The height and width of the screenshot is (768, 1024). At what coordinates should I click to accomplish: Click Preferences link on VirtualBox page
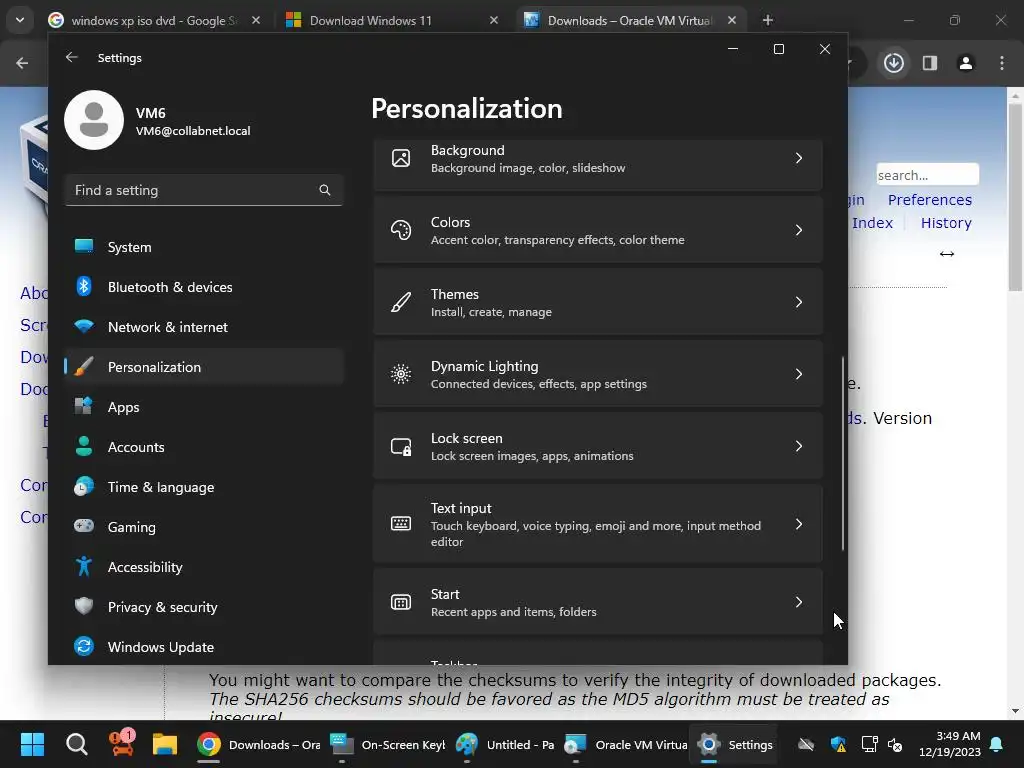click(929, 200)
